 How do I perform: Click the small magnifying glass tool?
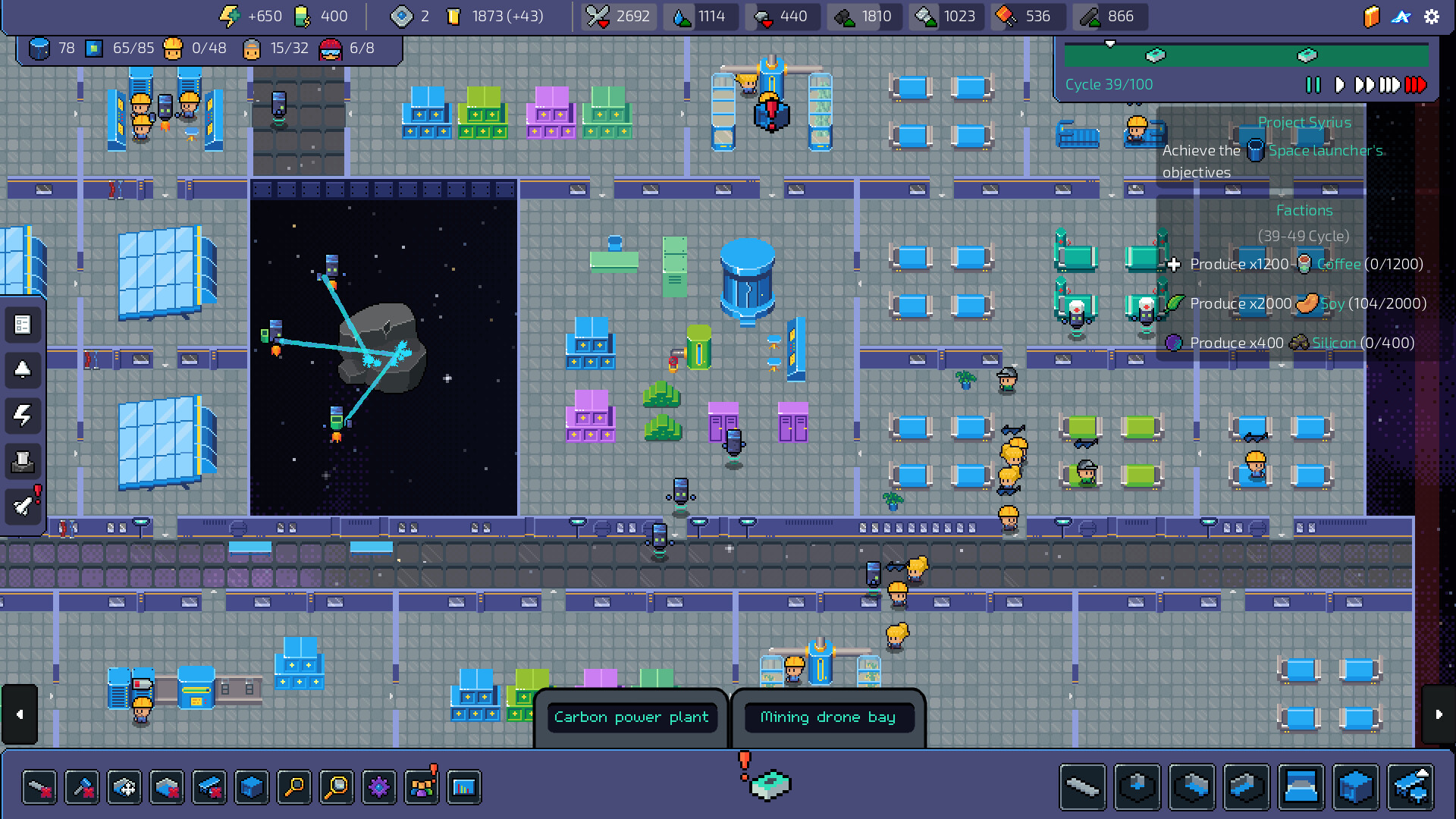pyautogui.click(x=294, y=787)
